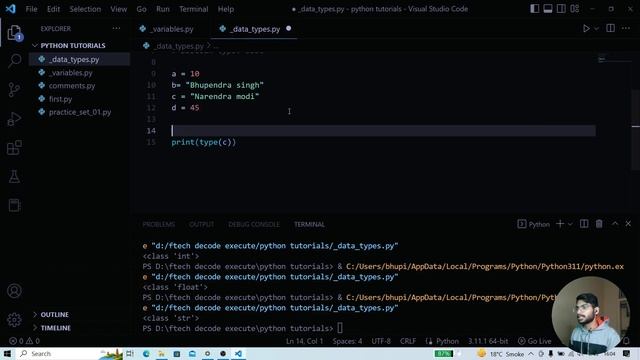Toggle bottom panel layout icon
This screenshot has height=360, width=640.
pos(548,9)
